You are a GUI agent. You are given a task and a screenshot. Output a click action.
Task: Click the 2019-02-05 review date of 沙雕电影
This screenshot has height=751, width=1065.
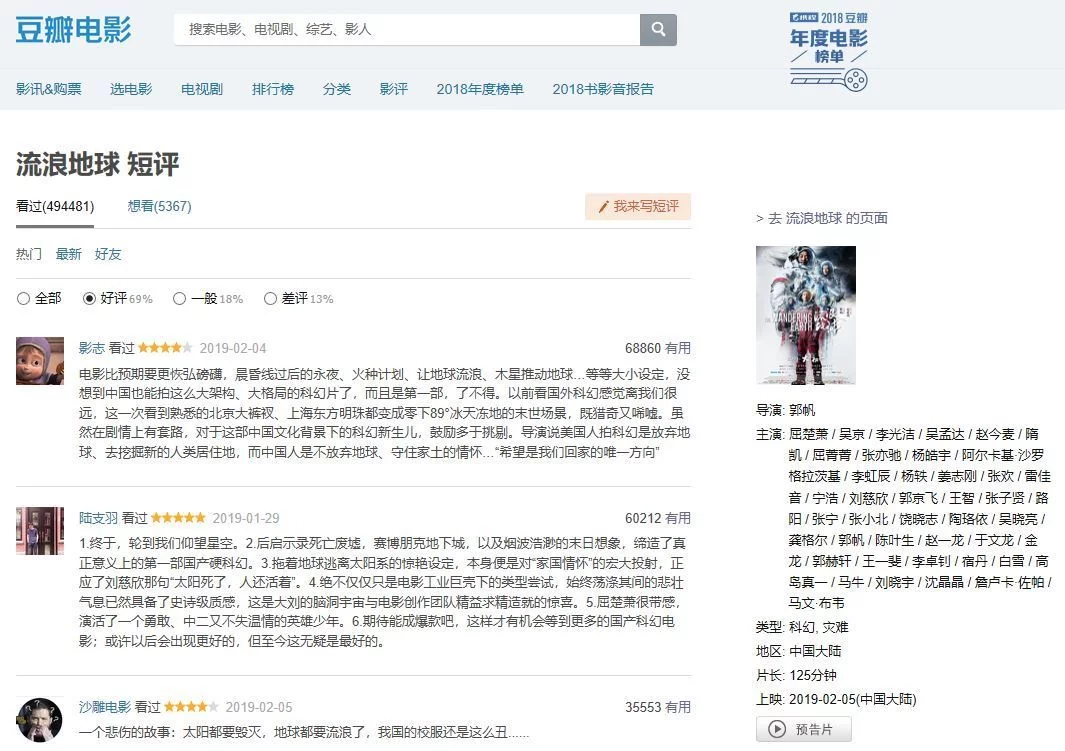259,707
